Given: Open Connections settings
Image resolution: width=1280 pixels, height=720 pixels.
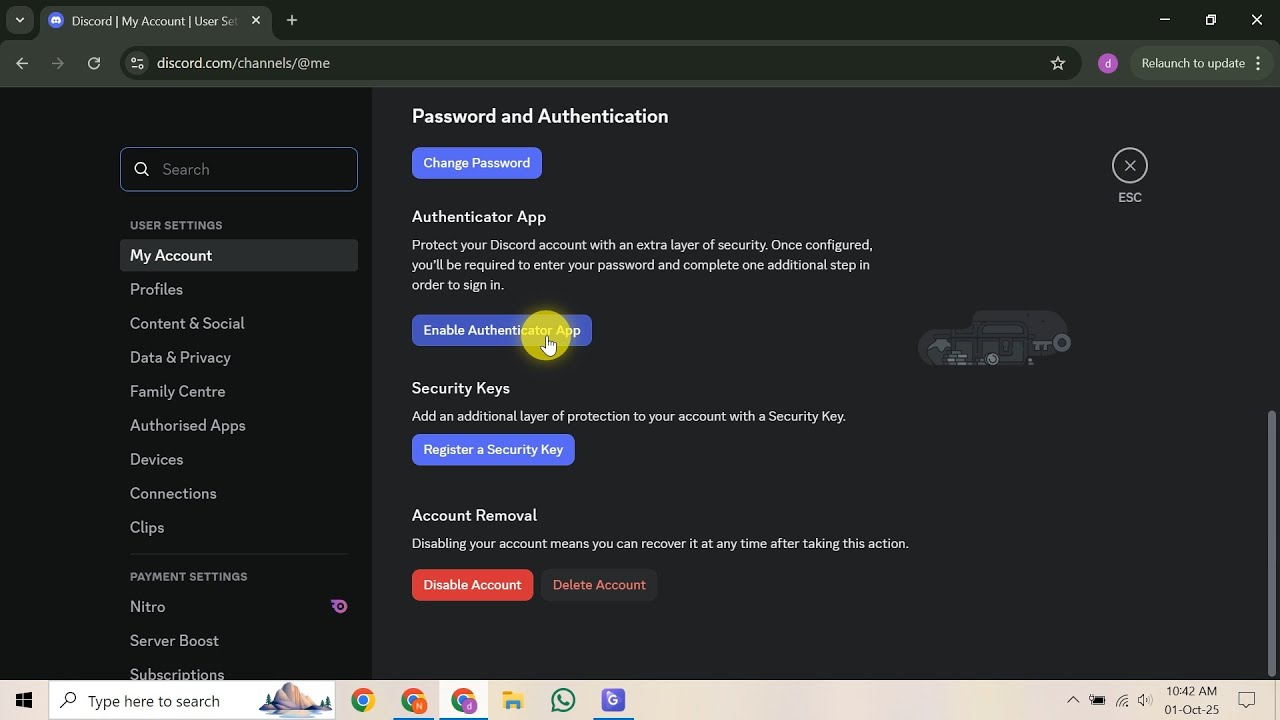Looking at the screenshot, I should (239, 493).
